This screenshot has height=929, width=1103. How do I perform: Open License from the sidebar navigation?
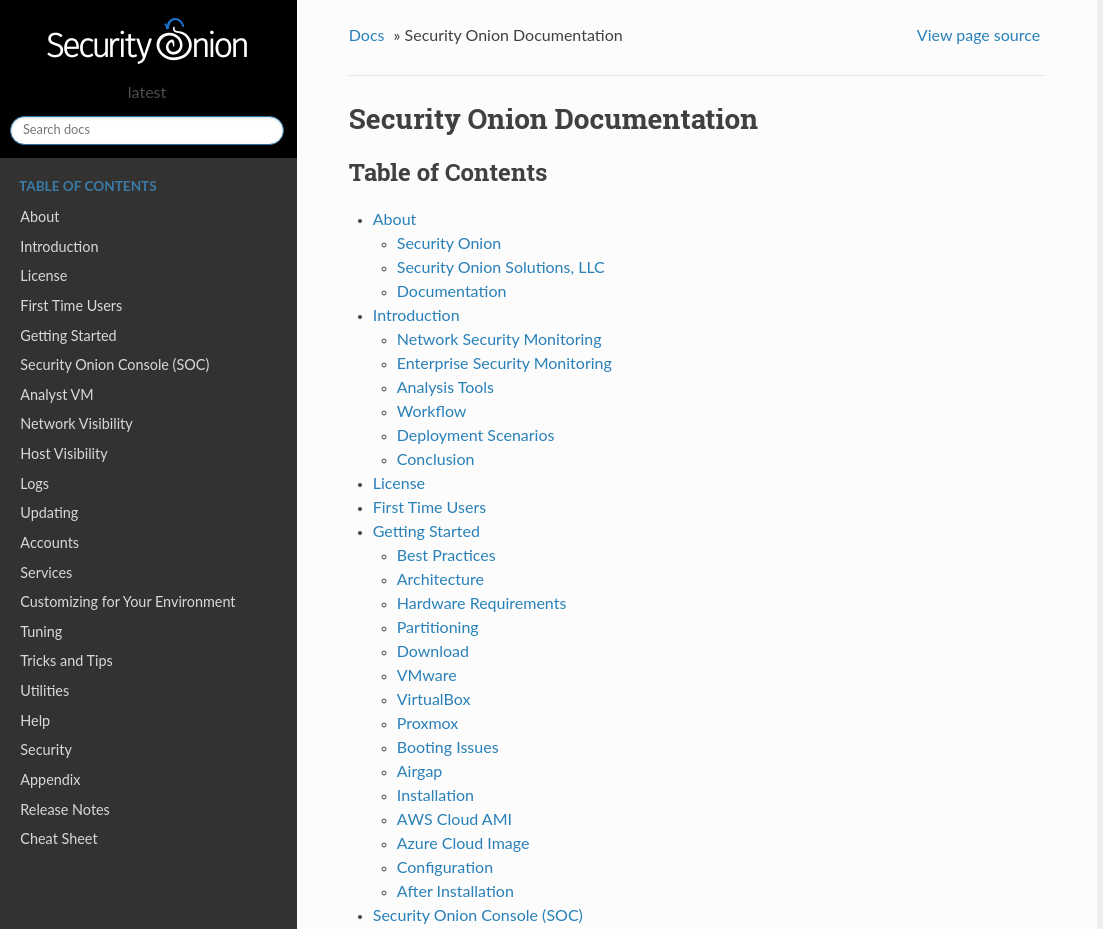pyautogui.click(x=43, y=276)
